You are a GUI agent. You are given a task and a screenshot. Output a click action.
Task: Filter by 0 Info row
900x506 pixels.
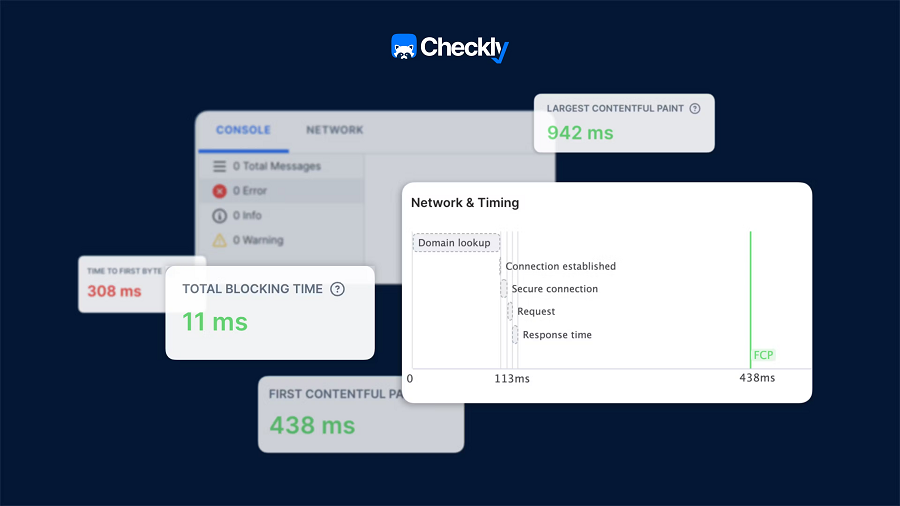(x=281, y=216)
